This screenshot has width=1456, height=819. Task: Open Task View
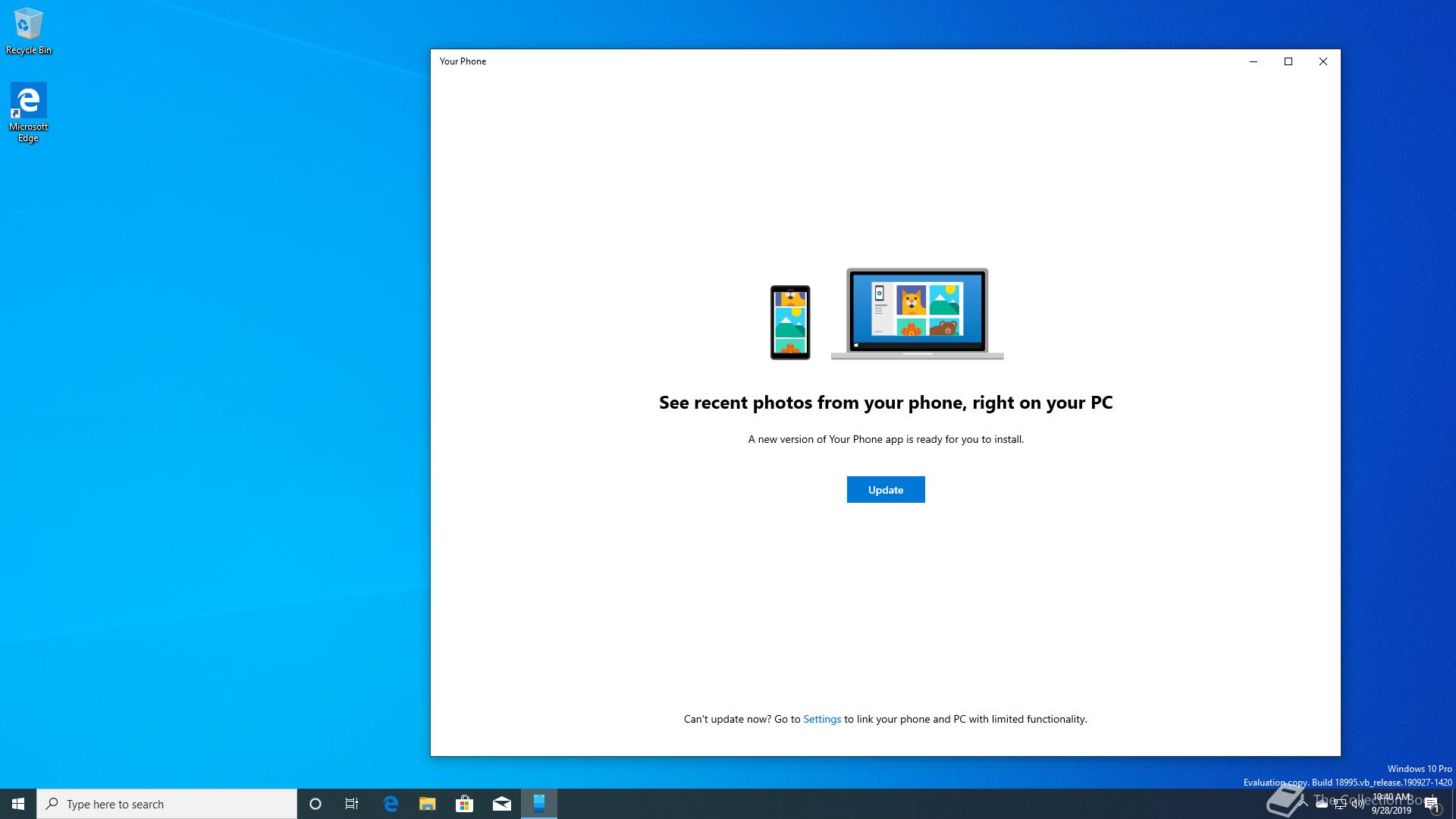(352, 804)
